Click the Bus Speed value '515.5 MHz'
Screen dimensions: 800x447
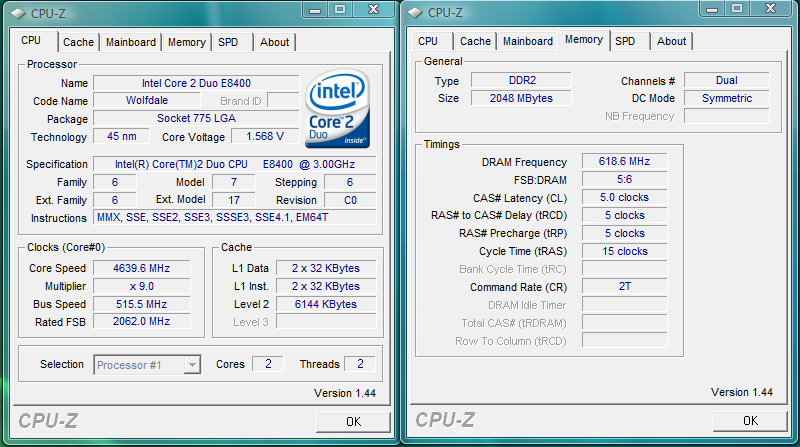pyautogui.click(x=141, y=304)
